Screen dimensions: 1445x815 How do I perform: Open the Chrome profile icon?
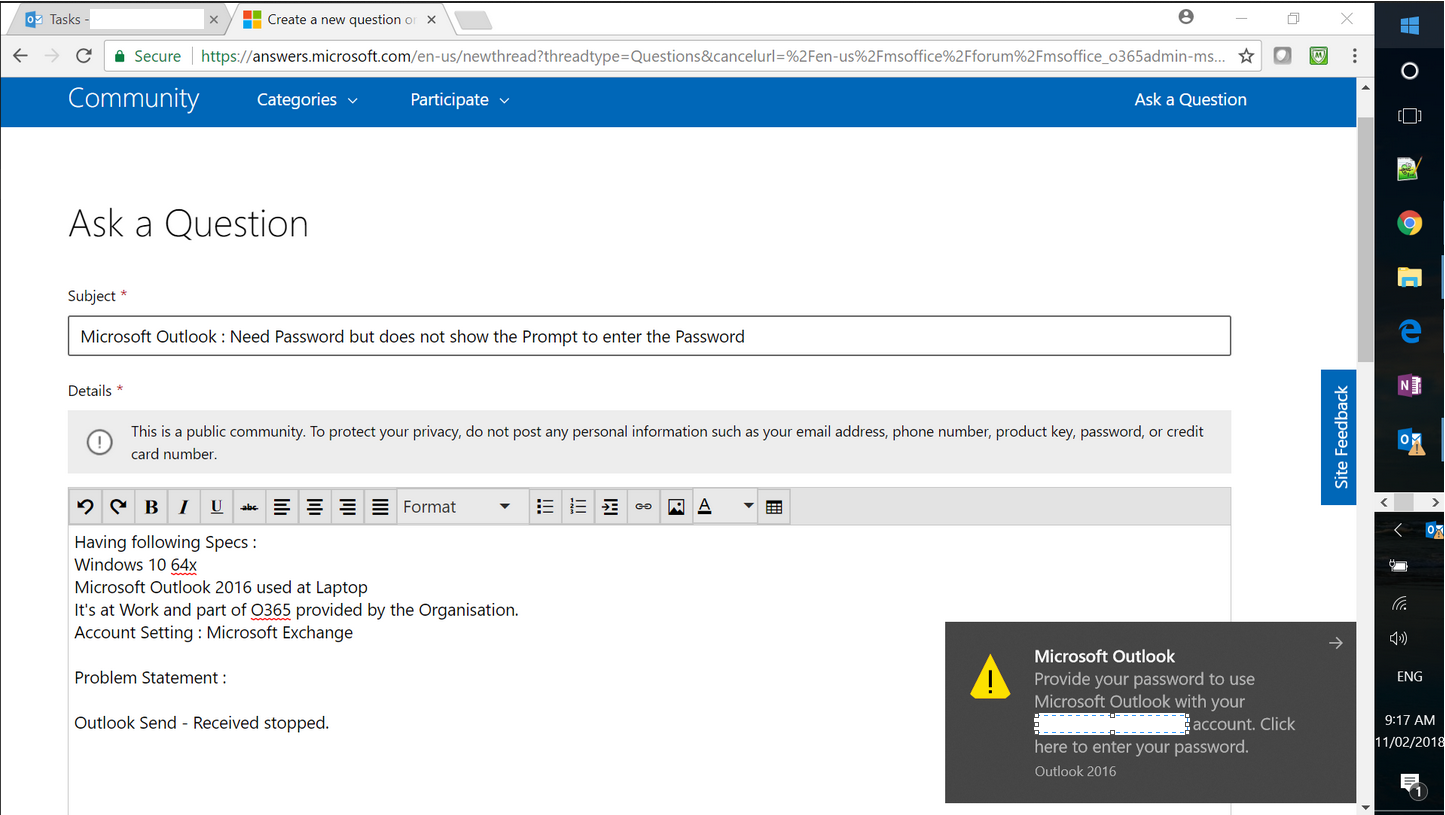click(x=1186, y=17)
